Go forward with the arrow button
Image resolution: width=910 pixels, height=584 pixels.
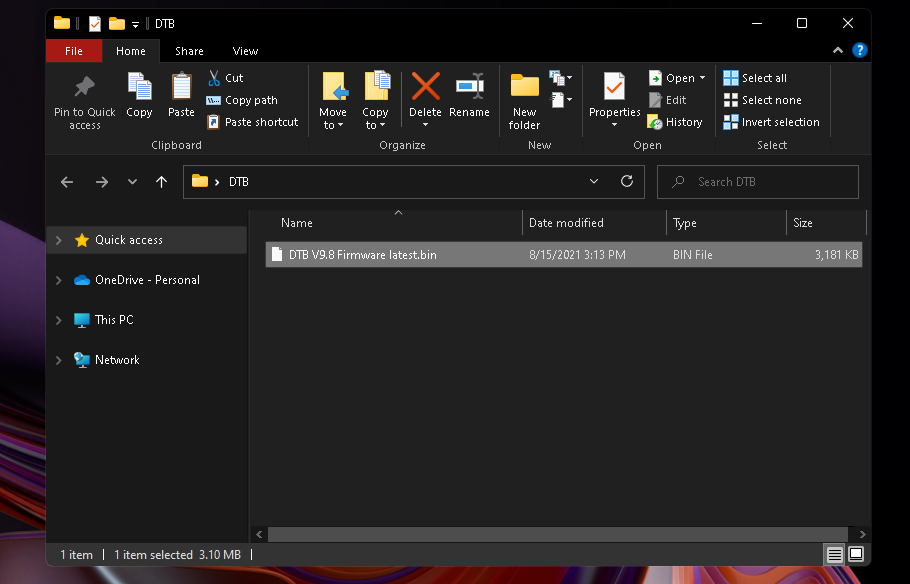coord(102,182)
